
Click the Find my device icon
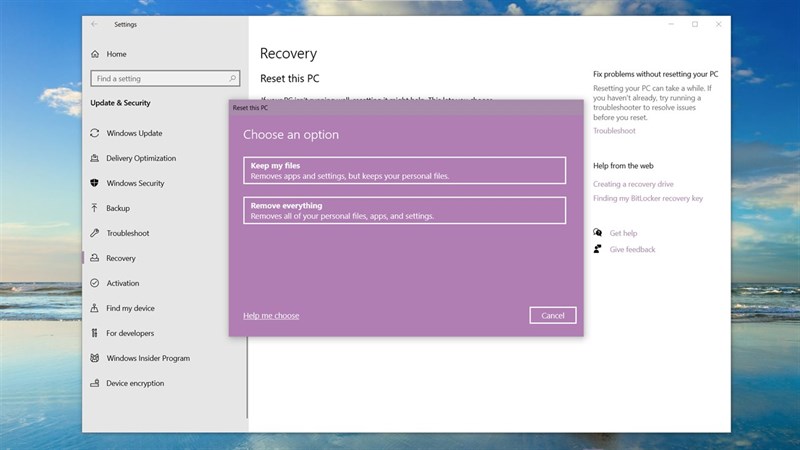[x=95, y=308]
